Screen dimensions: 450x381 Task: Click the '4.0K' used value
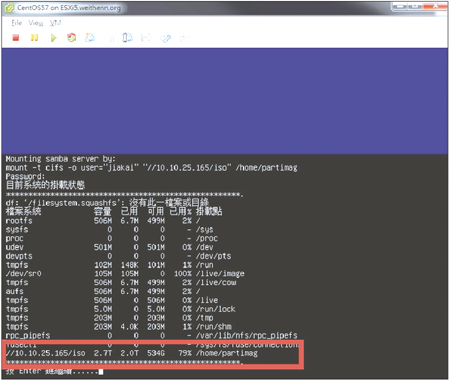129,327
